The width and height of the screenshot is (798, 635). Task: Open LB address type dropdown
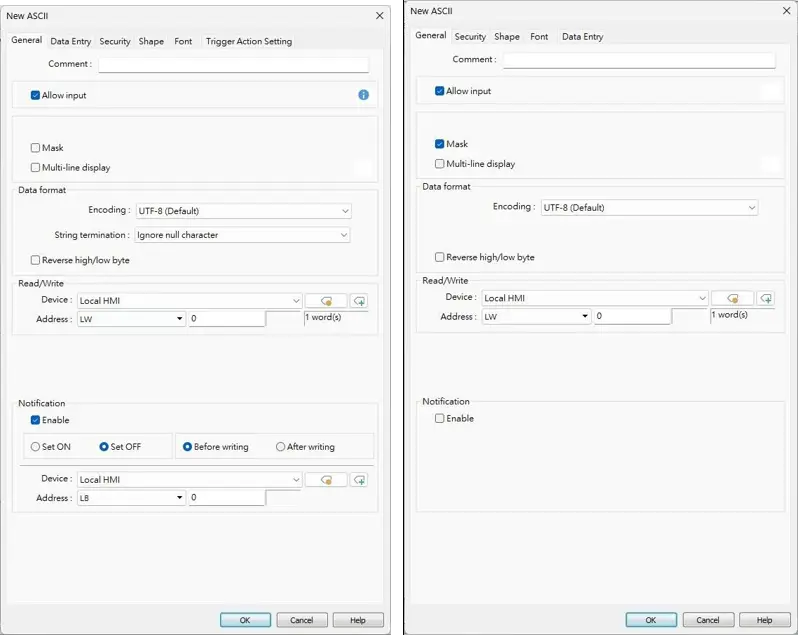(131, 498)
